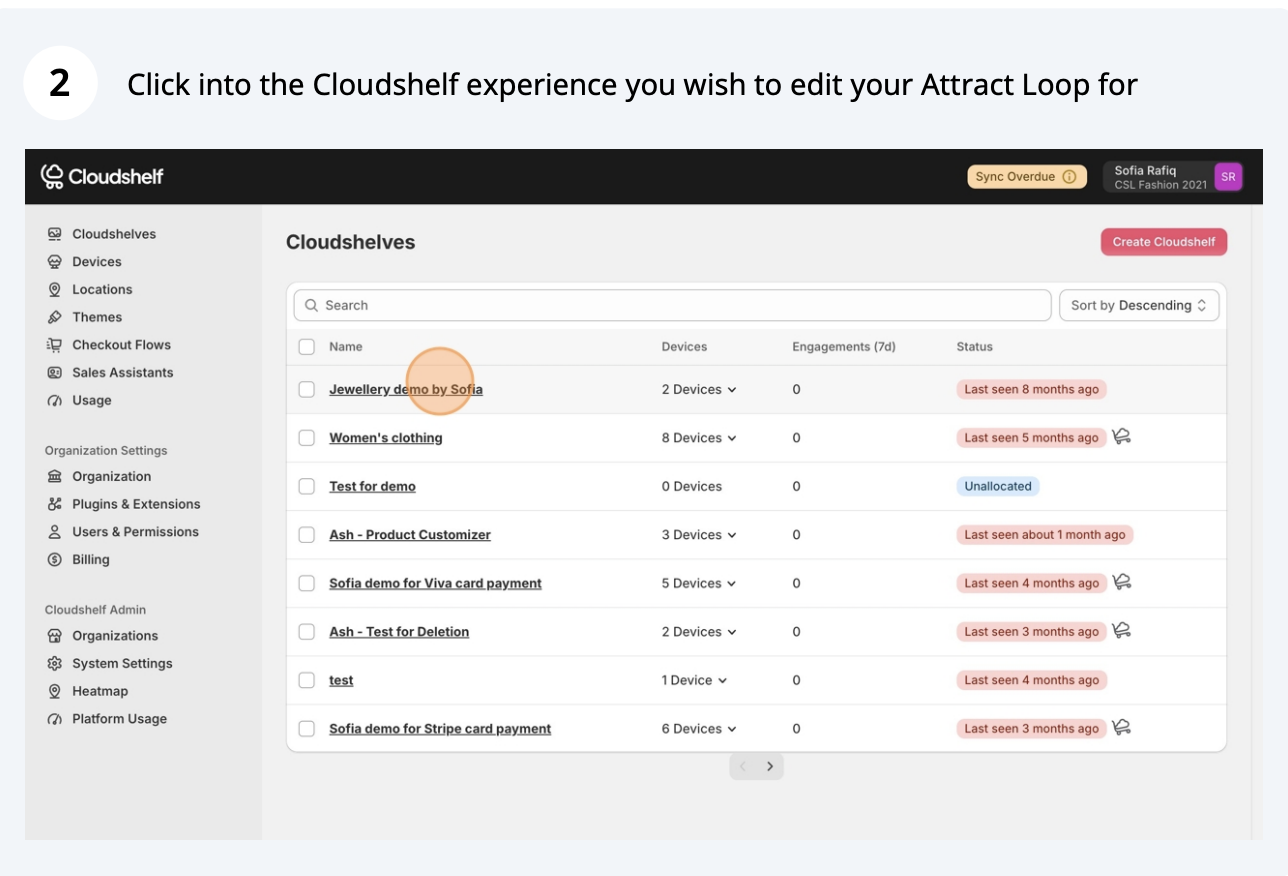Open Locations in the sidebar
This screenshot has width=1288, height=876.
tap(102, 290)
